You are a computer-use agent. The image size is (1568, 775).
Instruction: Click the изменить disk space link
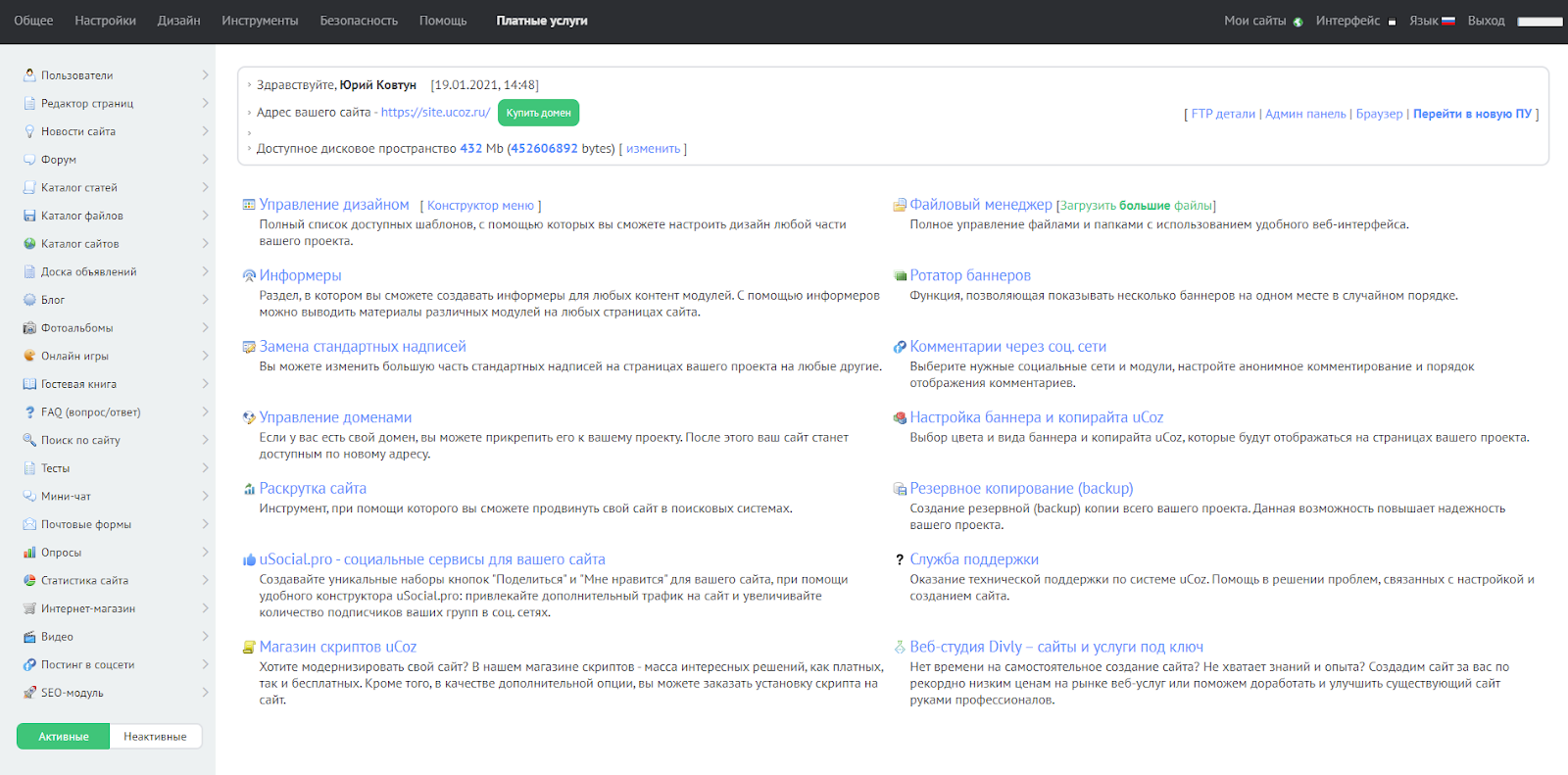click(653, 149)
